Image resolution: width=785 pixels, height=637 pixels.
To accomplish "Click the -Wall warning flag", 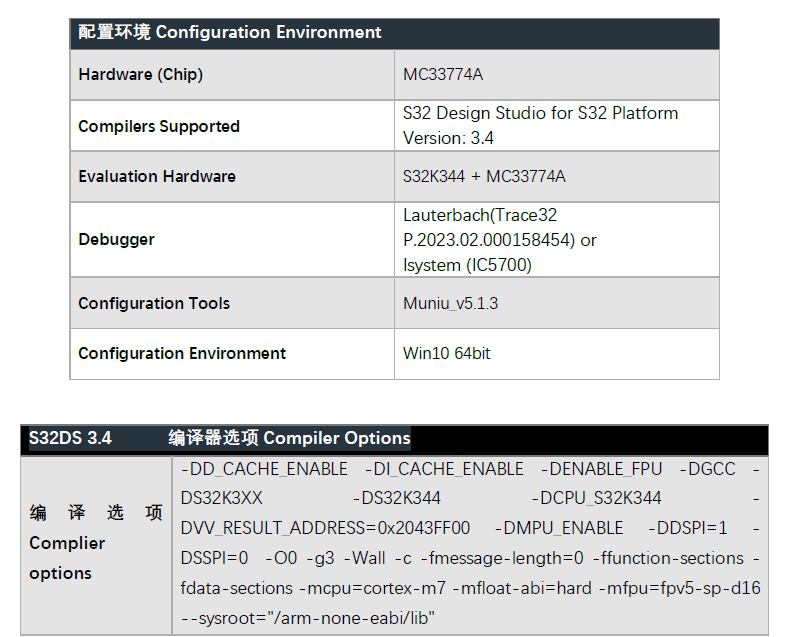I will coord(365,558).
